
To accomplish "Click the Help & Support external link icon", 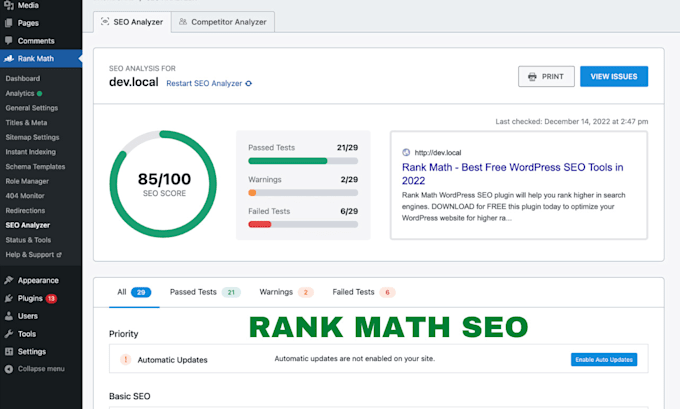I will pos(59,255).
